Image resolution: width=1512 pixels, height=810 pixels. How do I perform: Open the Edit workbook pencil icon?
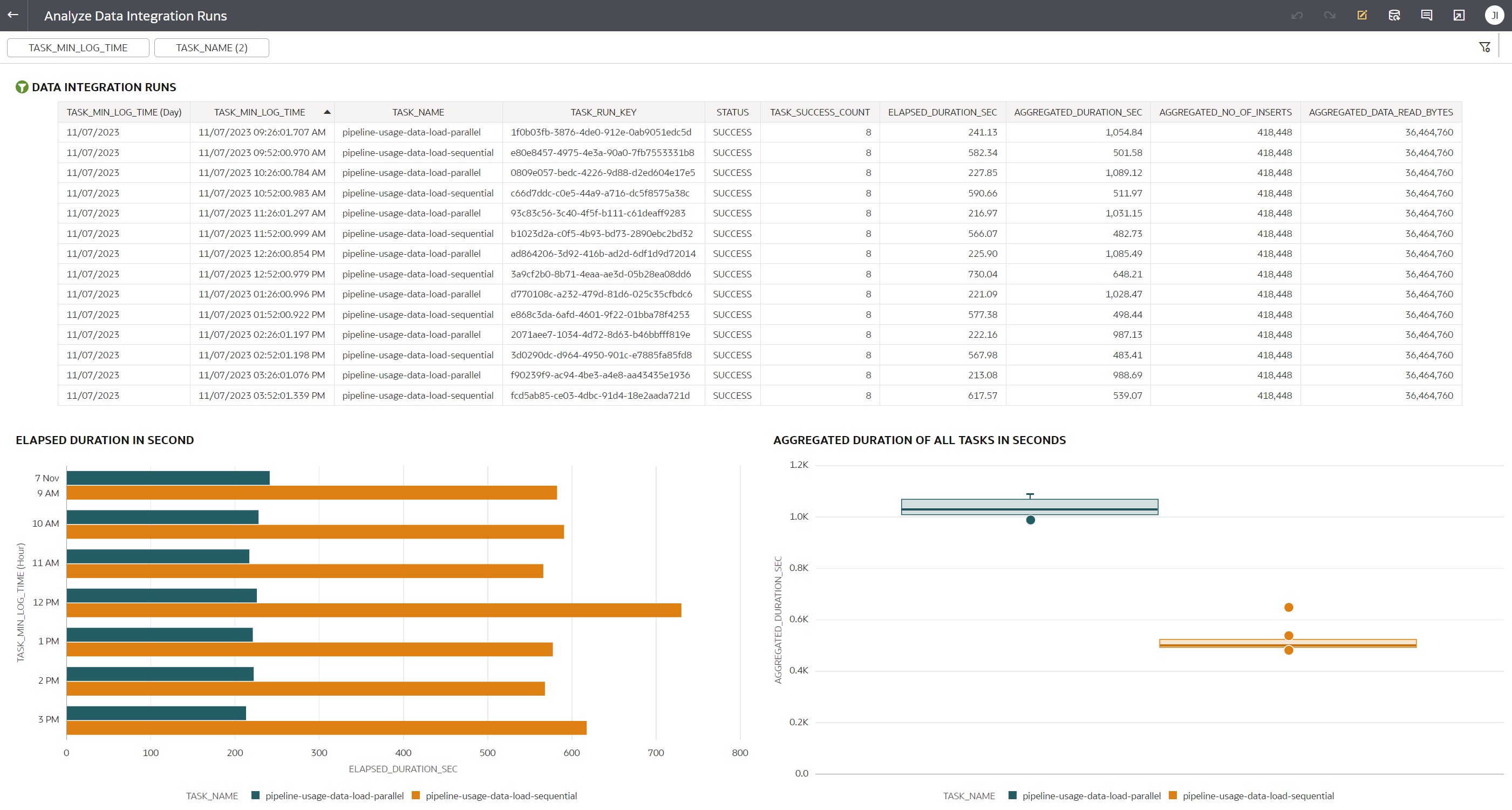click(x=1363, y=15)
